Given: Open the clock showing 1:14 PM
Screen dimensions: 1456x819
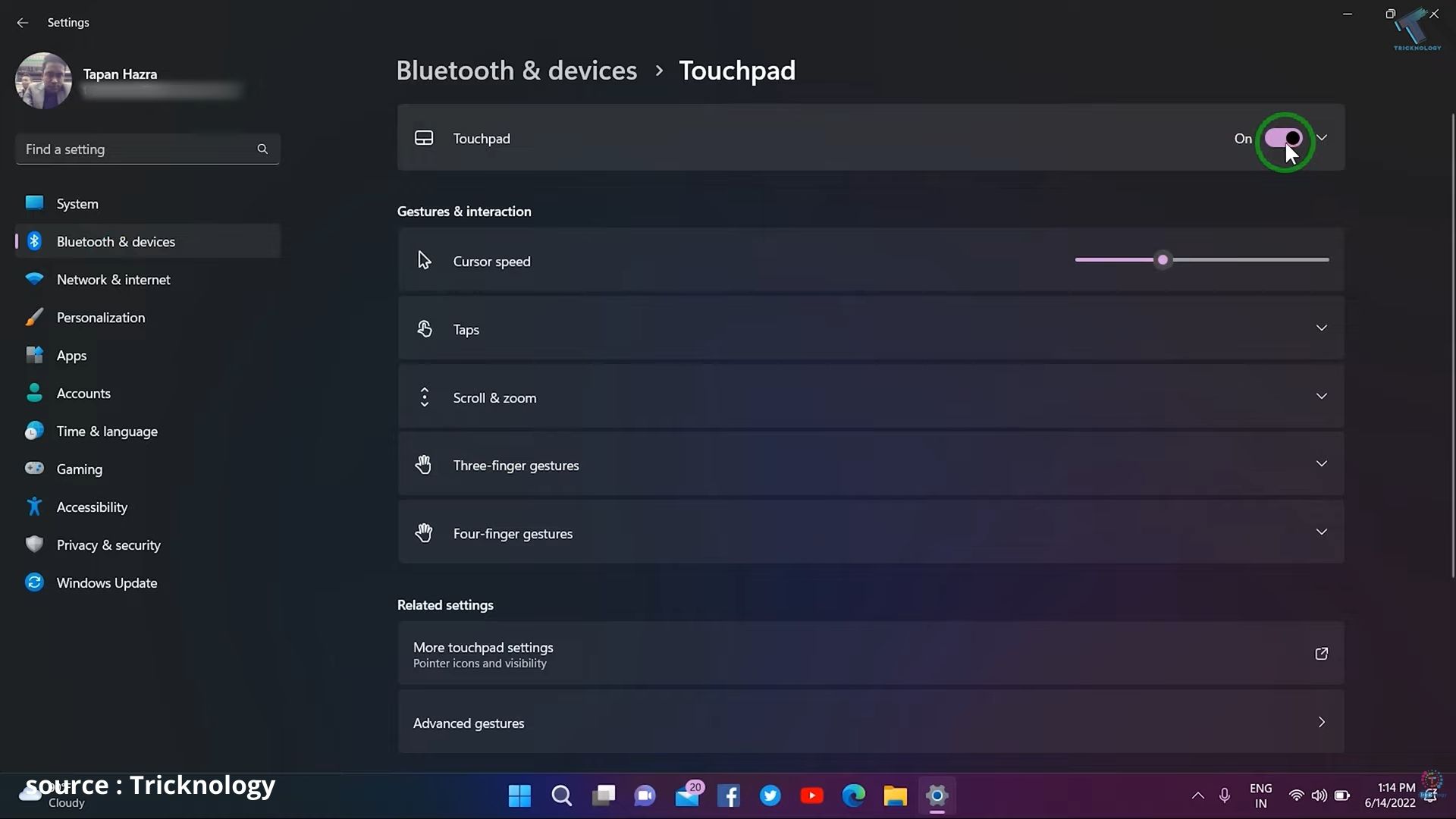Looking at the screenshot, I should tap(1390, 795).
